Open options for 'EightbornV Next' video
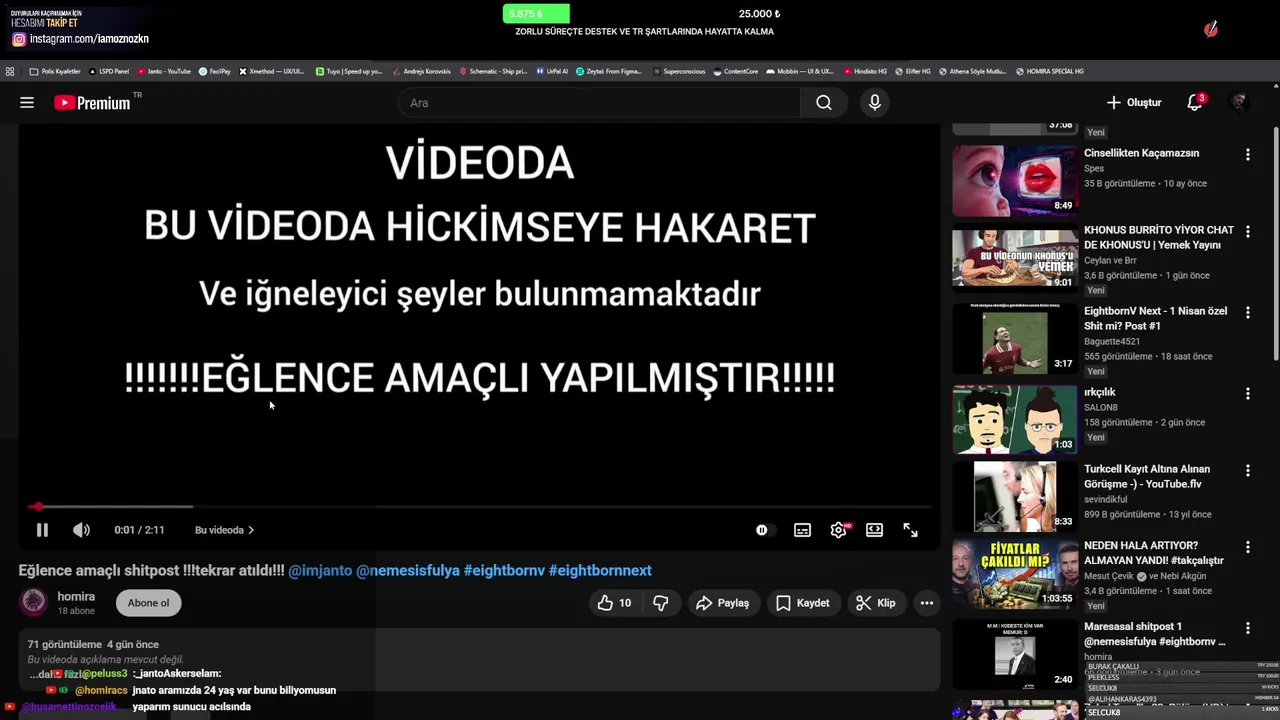This screenshot has height=720, width=1280. pyautogui.click(x=1247, y=313)
